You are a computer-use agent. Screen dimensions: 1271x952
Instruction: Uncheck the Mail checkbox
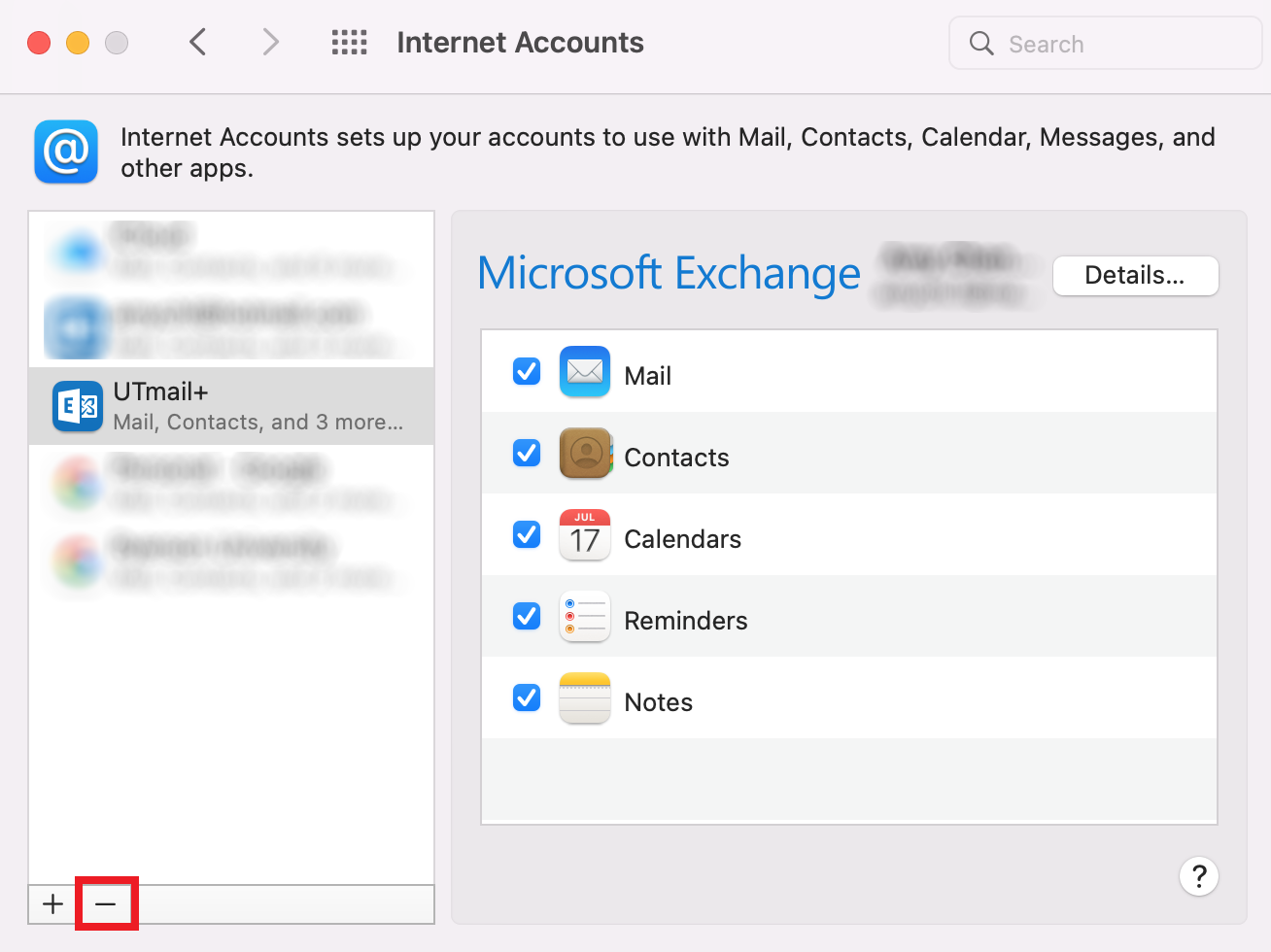click(527, 371)
